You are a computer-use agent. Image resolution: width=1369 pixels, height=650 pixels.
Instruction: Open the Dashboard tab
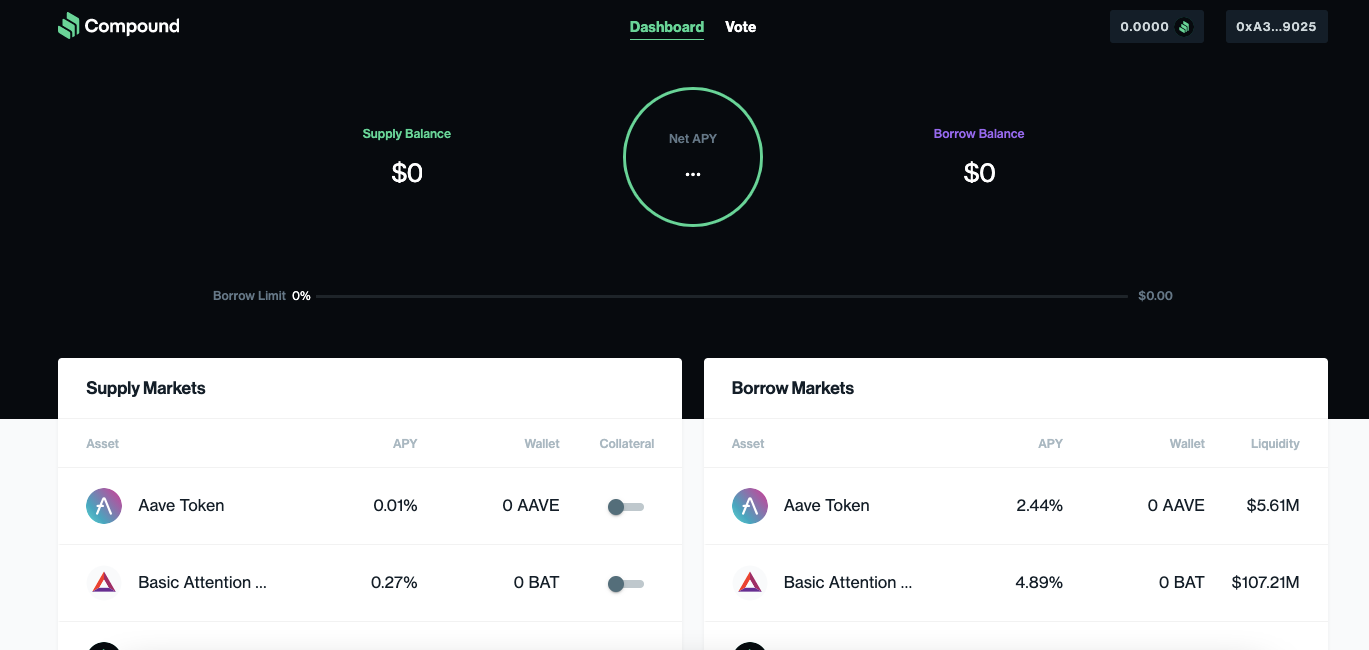coord(667,27)
